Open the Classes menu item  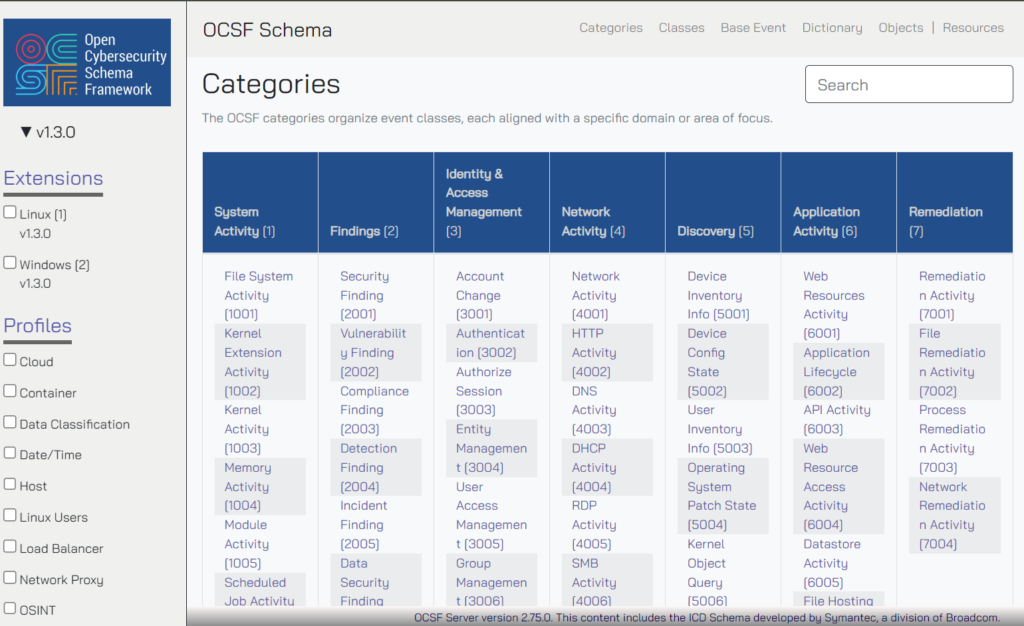[x=681, y=28]
